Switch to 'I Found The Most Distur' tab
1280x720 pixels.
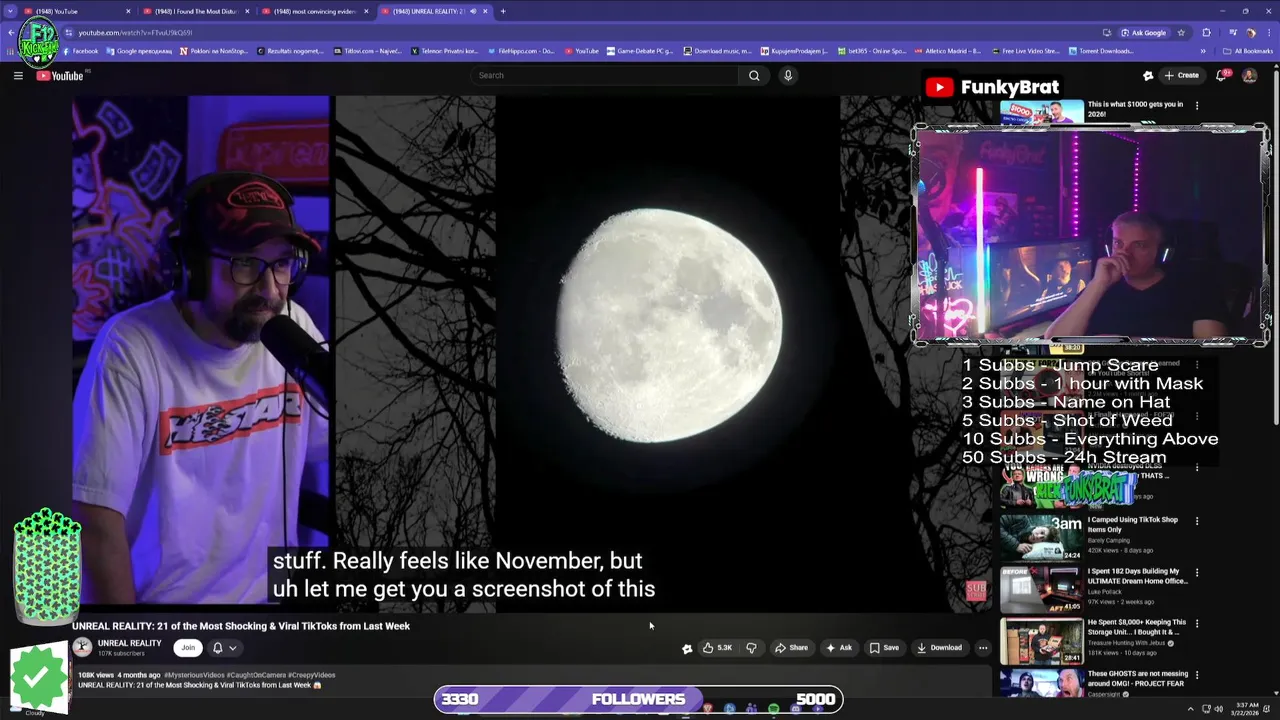(x=194, y=11)
